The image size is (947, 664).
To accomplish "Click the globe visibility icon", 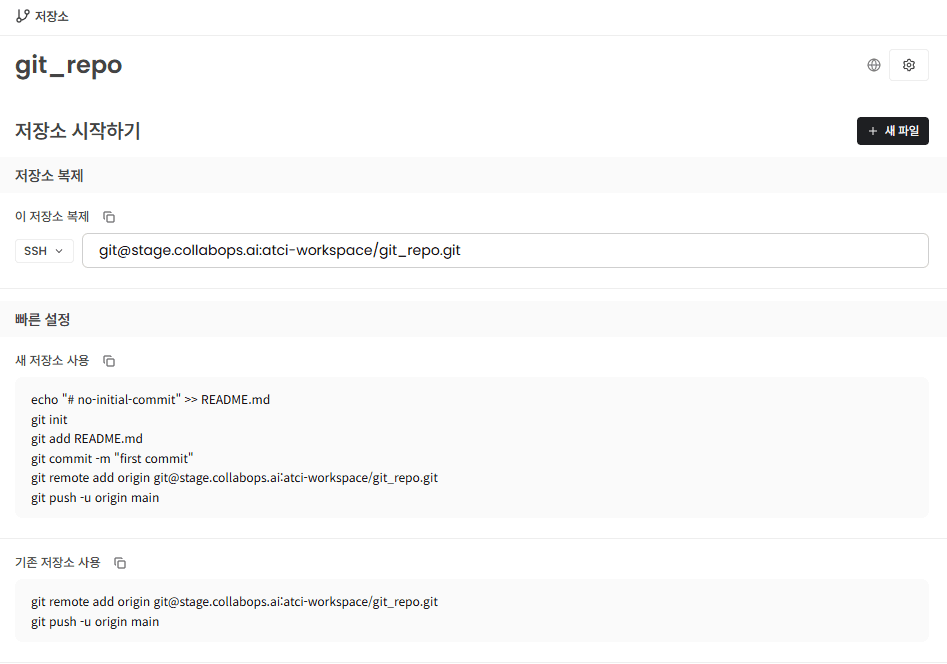I will tap(873, 65).
